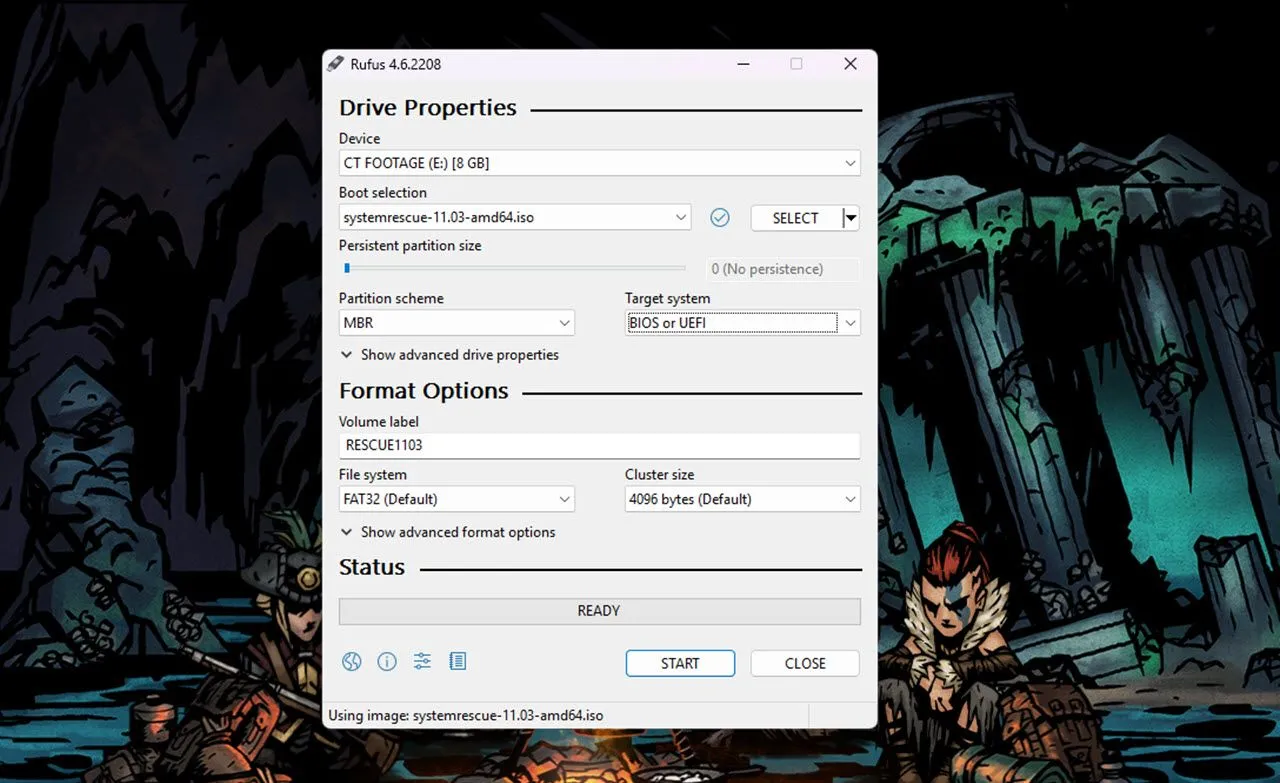This screenshot has height=783, width=1280.
Task: Open the language globe icon
Action: click(351, 661)
